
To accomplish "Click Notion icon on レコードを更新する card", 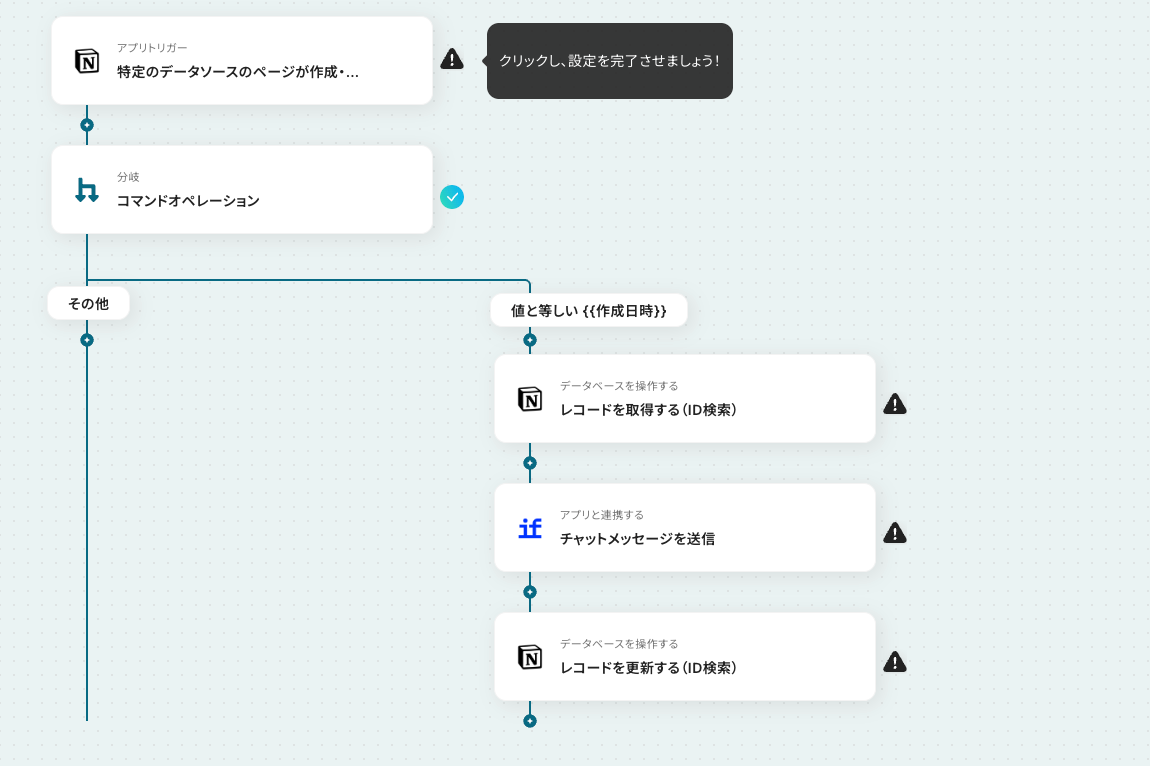I will pyautogui.click(x=530, y=657).
